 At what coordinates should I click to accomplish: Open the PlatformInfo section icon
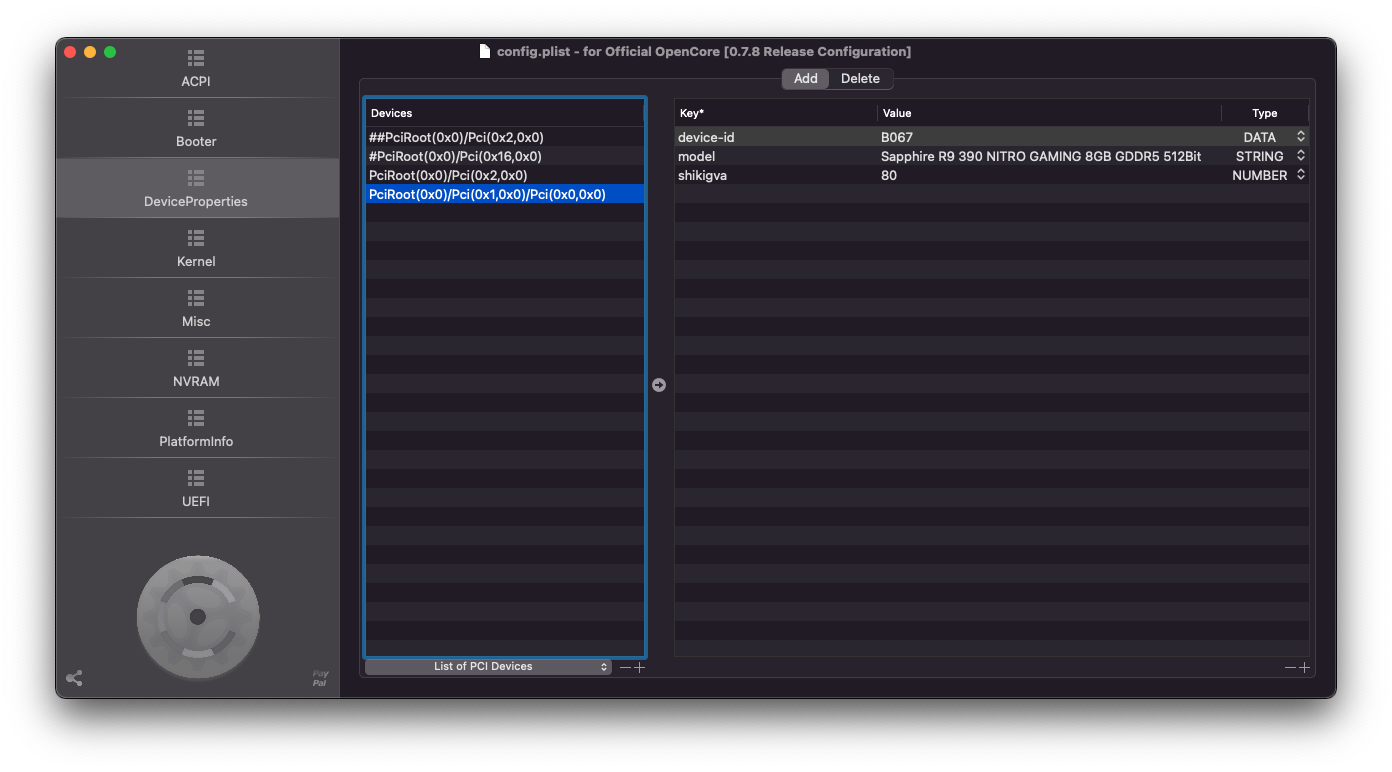(x=196, y=419)
